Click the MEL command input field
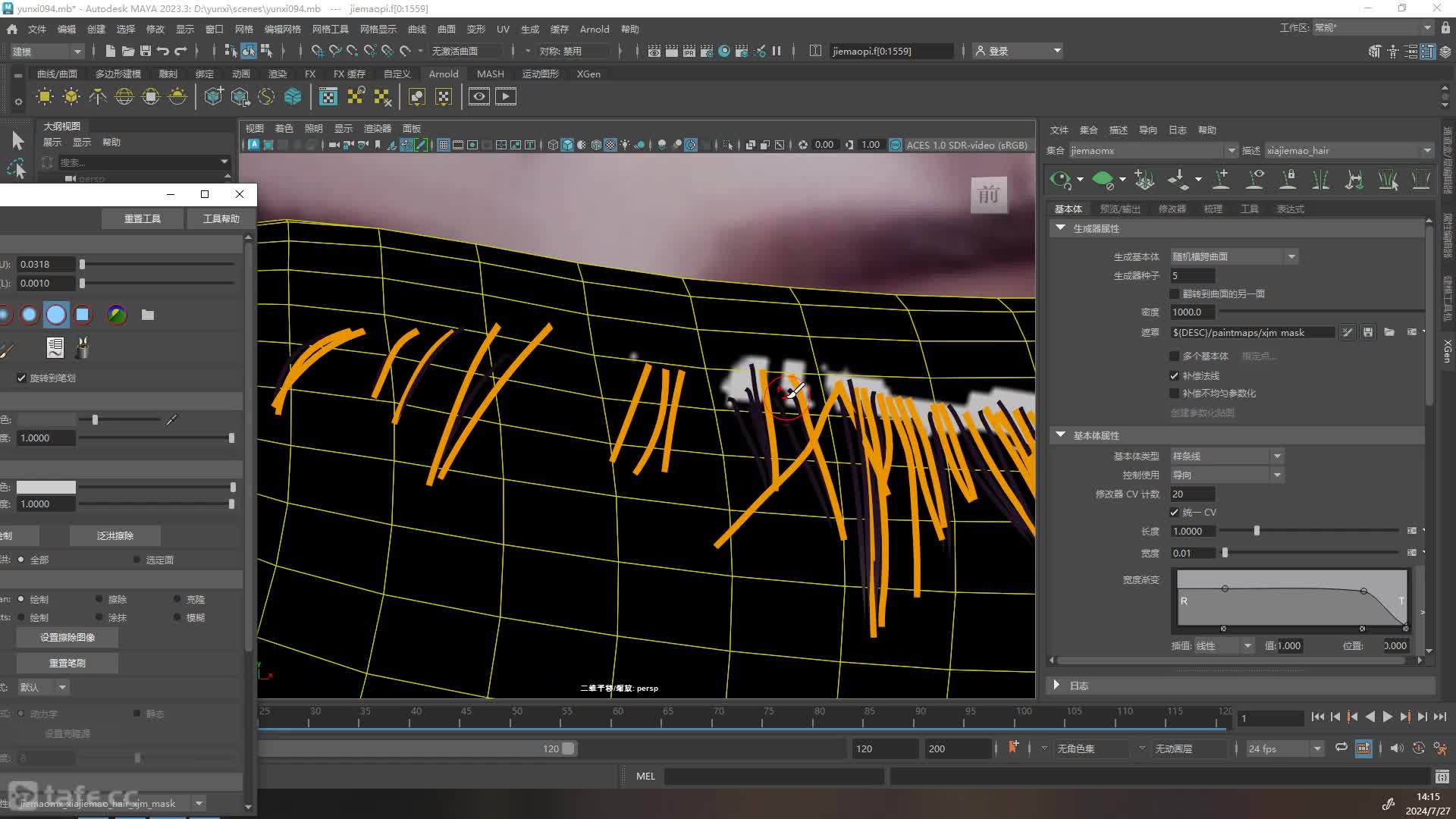Viewport: 1456px width, 819px height. tap(773, 776)
